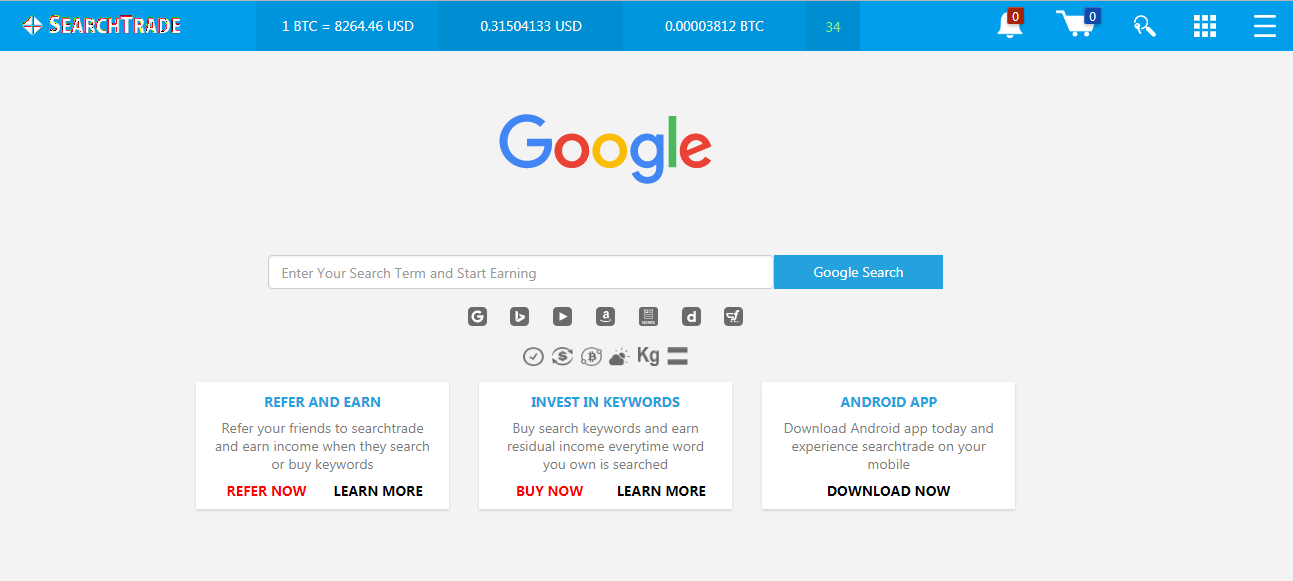Click DOWNLOAD NOW link

point(889,491)
